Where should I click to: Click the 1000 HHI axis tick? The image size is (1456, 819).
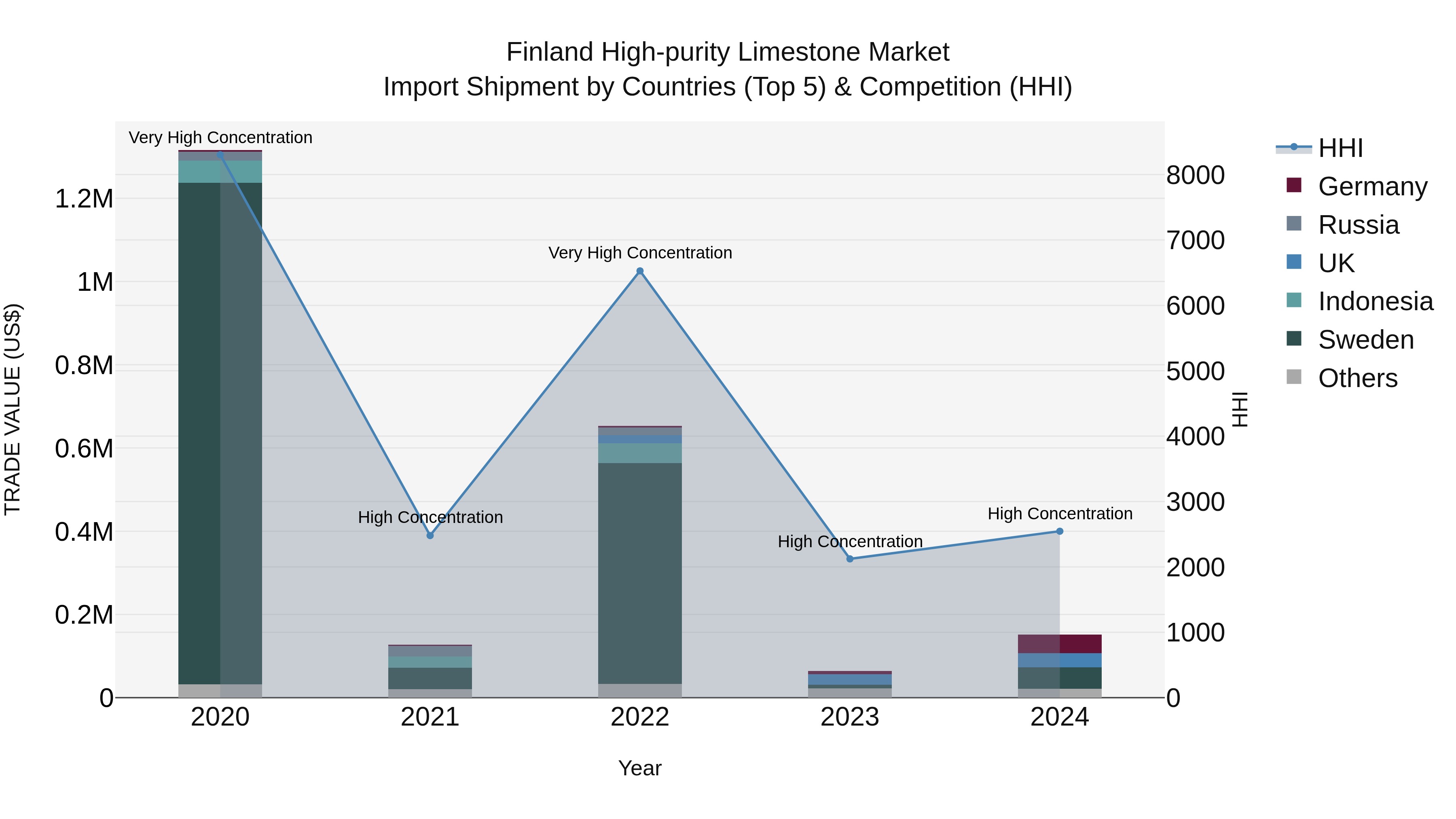pos(1196,633)
